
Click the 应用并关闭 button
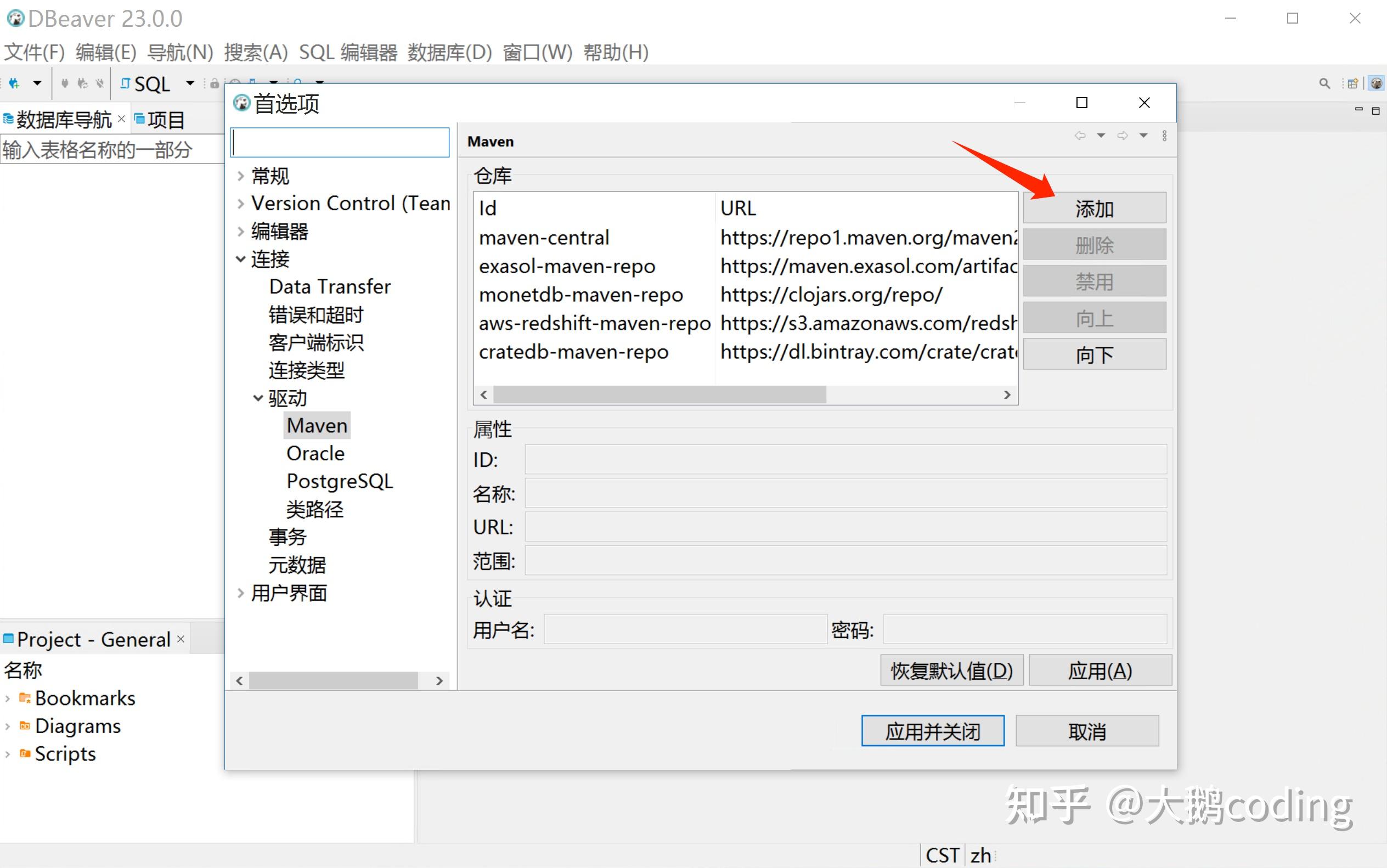pyautogui.click(x=932, y=731)
